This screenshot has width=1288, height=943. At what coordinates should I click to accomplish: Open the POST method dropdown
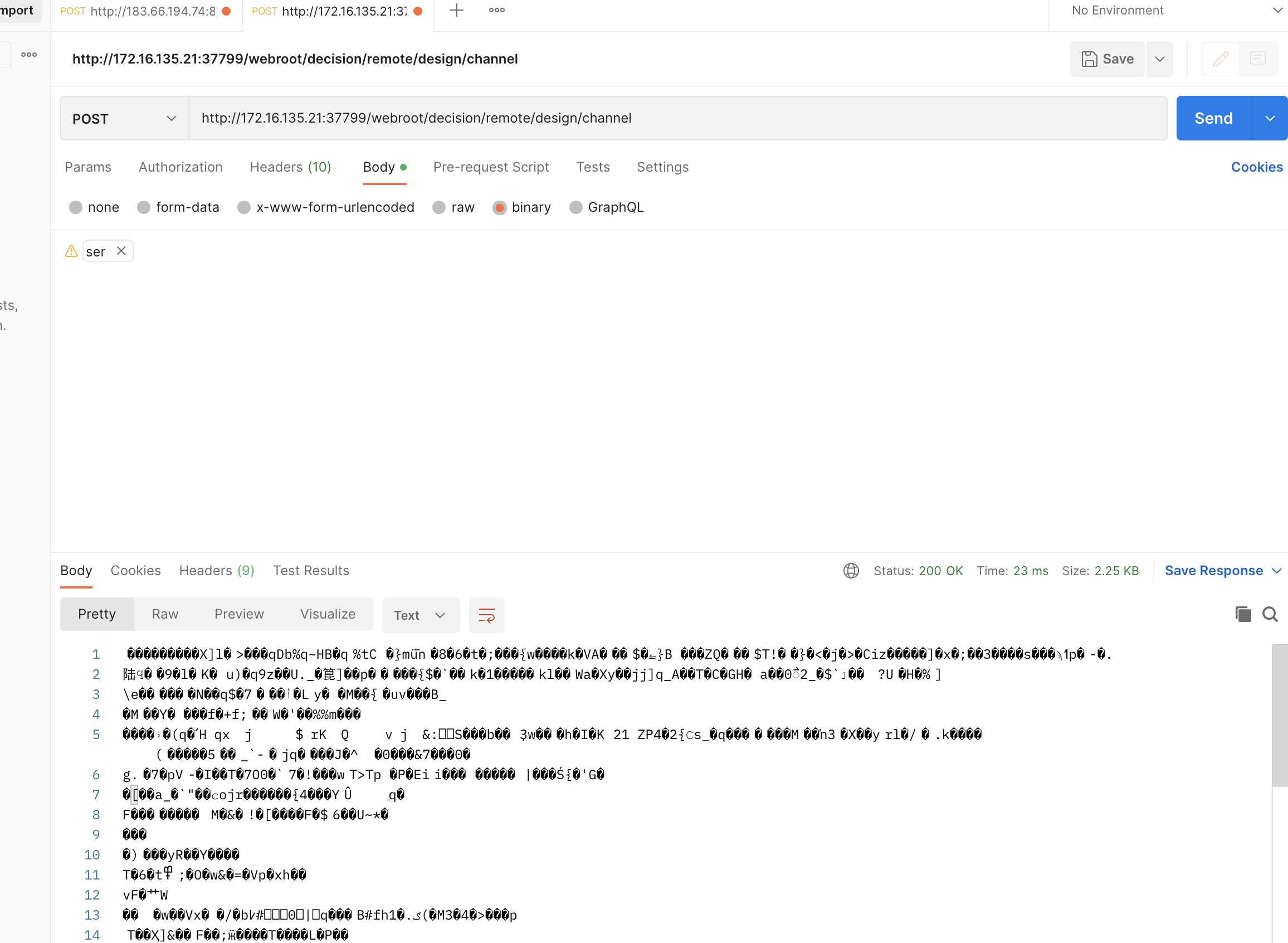pos(124,119)
